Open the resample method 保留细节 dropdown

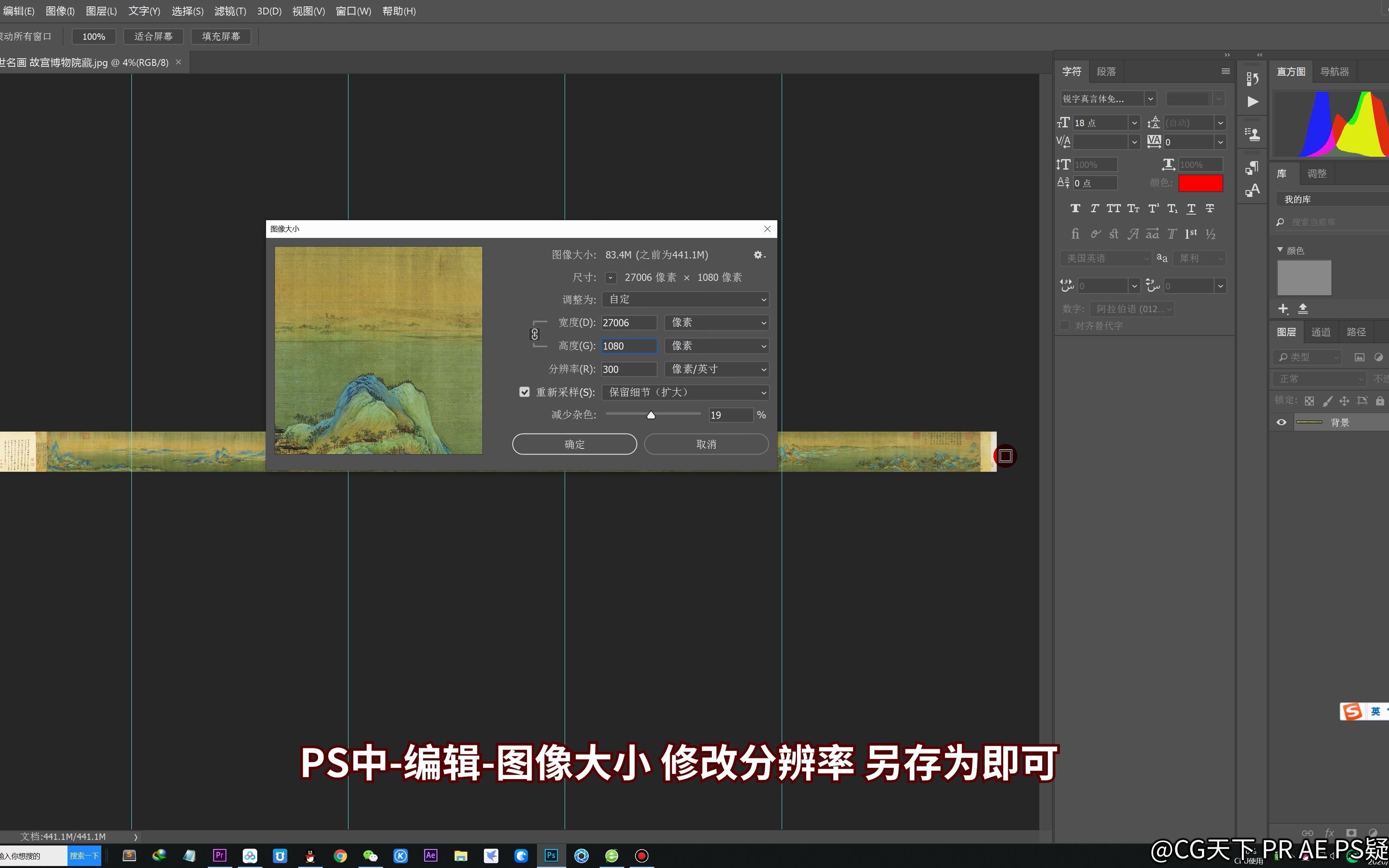[685, 393]
